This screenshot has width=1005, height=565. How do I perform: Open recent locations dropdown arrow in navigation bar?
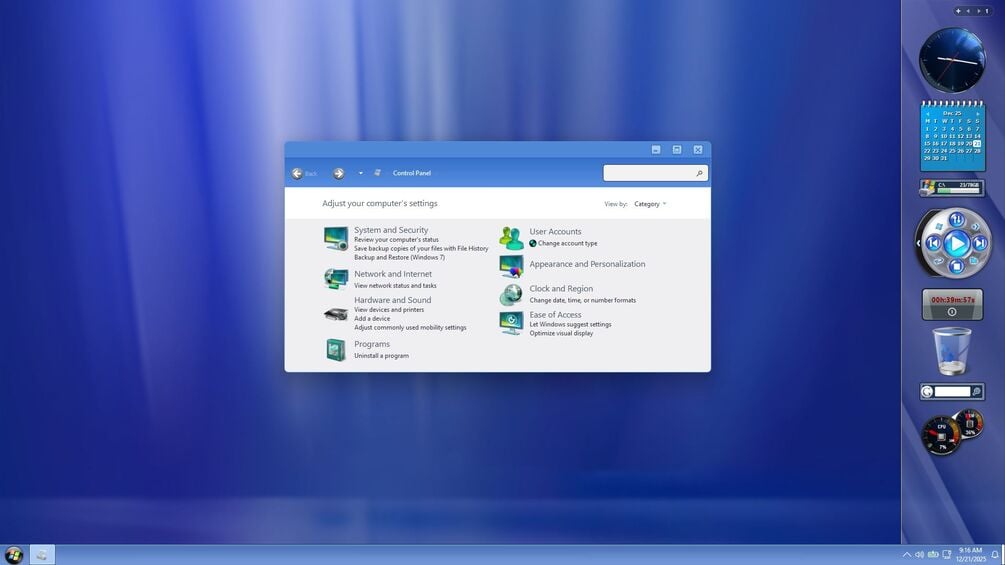coord(361,173)
